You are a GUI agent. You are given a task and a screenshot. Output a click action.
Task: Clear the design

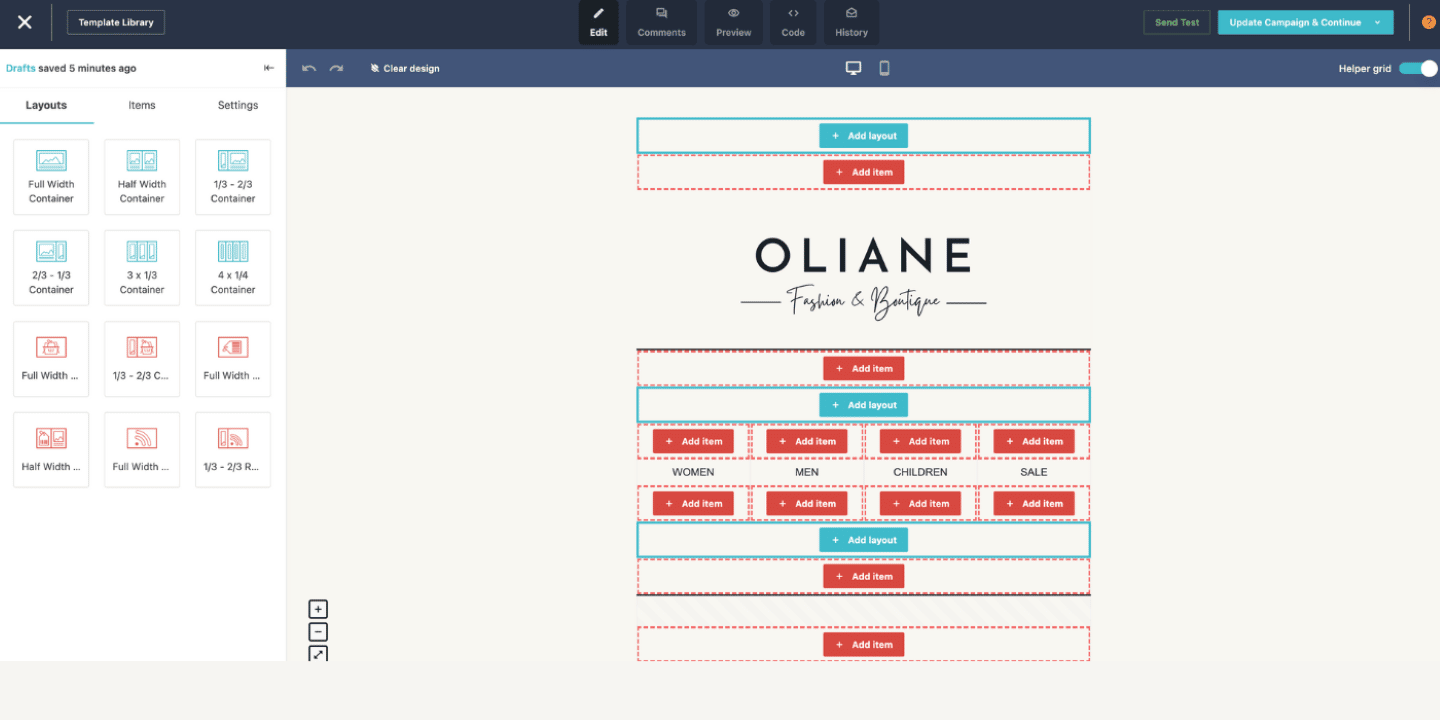pyautogui.click(x=405, y=68)
